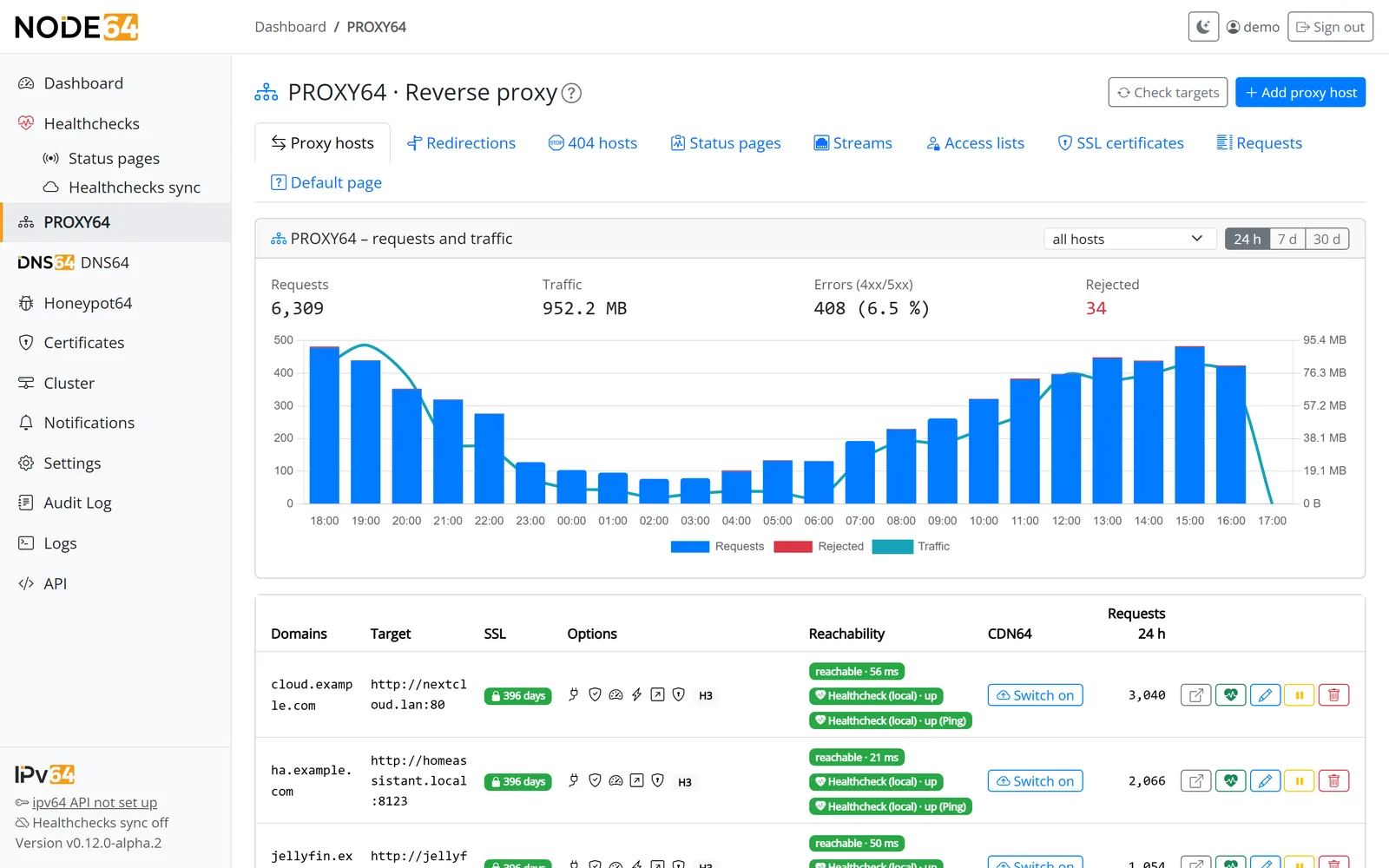The image size is (1389, 868).
Task: Switch on CDN64 for ha.example.com
Action: (x=1035, y=781)
